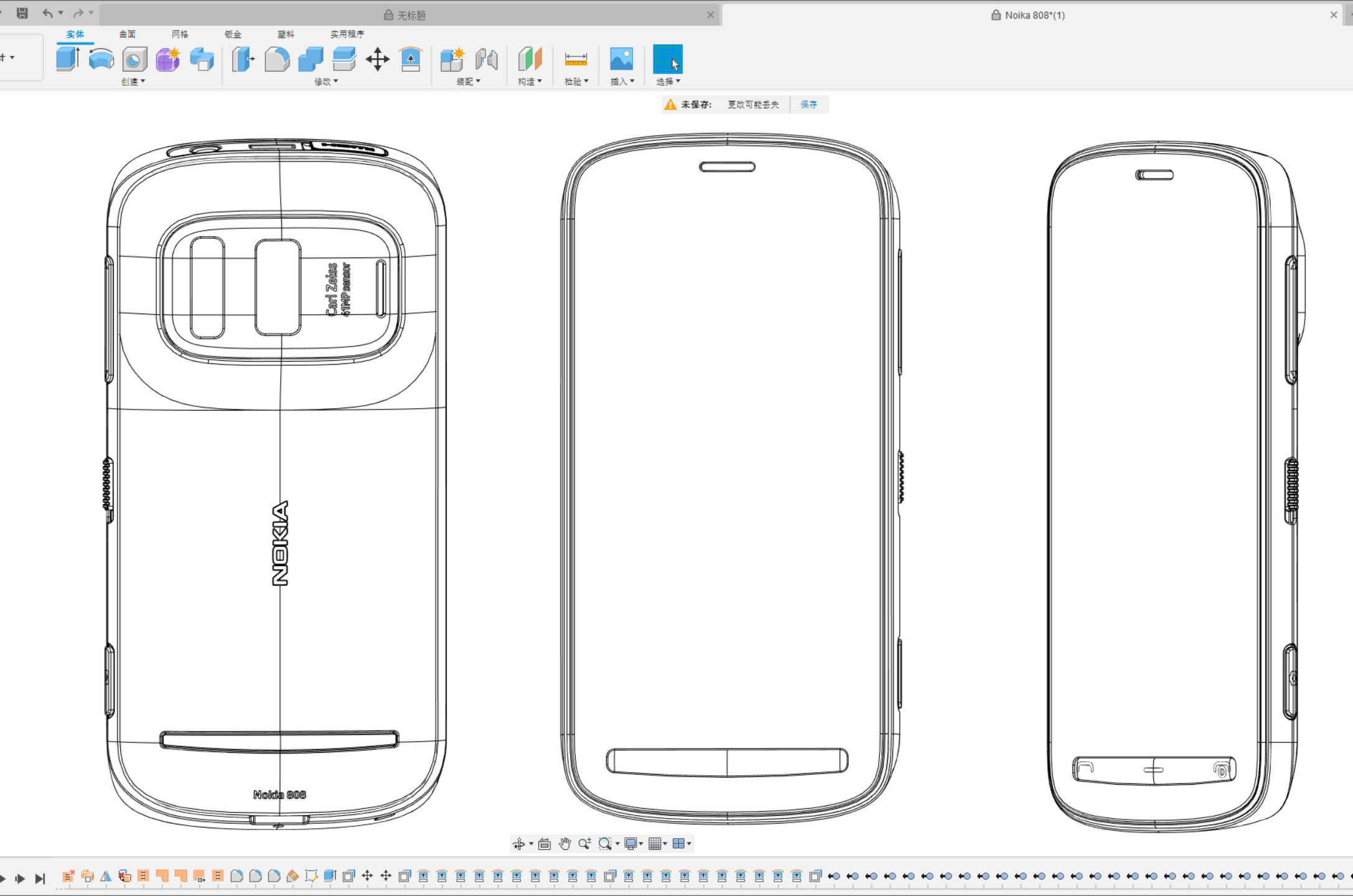The image size is (1353, 896).
Task: Activate the Pan hand tool
Action: (564, 844)
